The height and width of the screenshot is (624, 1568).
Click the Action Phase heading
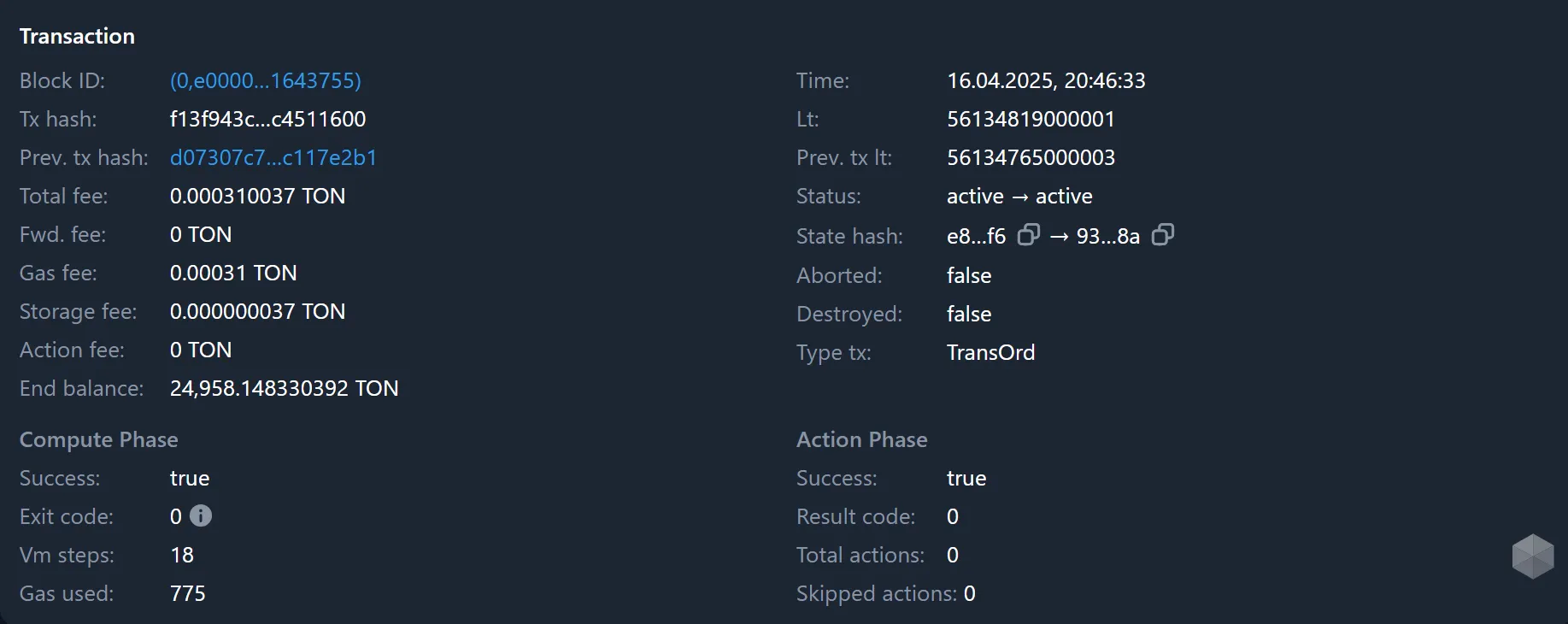pos(861,439)
